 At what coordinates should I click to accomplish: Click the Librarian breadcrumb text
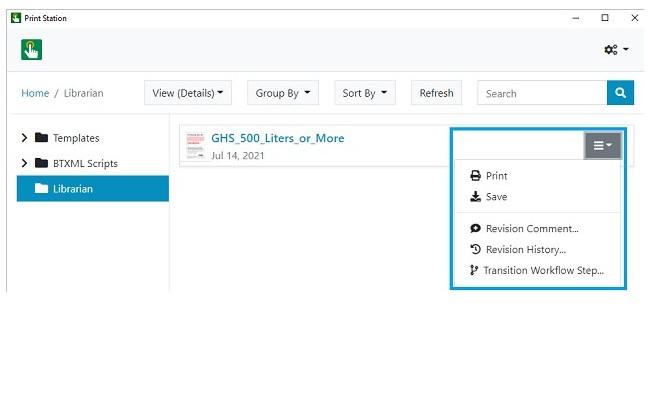coord(83,93)
